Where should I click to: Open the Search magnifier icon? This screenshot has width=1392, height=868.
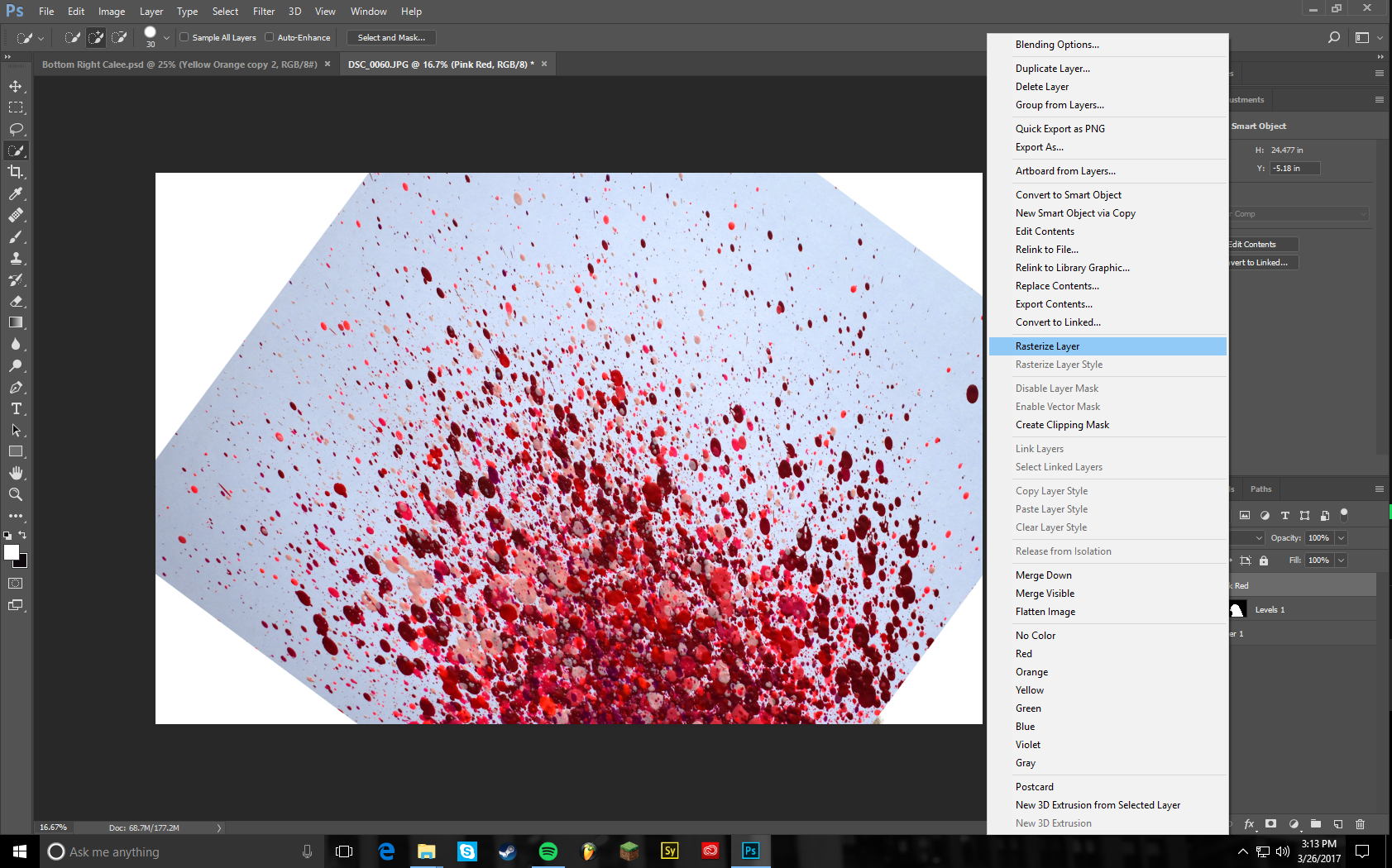[1333, 37]
